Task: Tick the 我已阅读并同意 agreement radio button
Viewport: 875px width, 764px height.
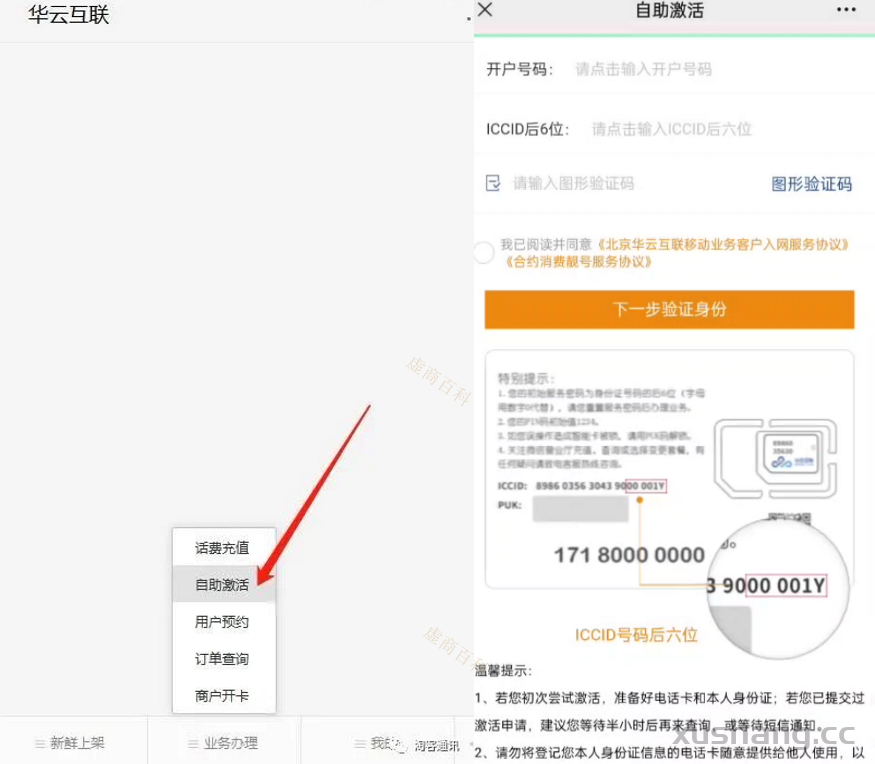Action: [x=484, y=252]
